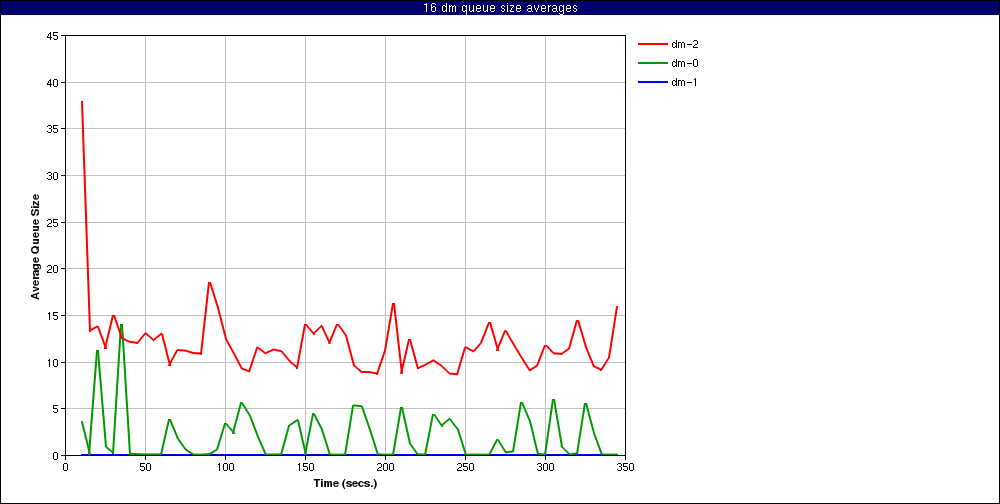Click the y-axis value 45
This screenshot has width=1000, height=504.
pos(53,36)
